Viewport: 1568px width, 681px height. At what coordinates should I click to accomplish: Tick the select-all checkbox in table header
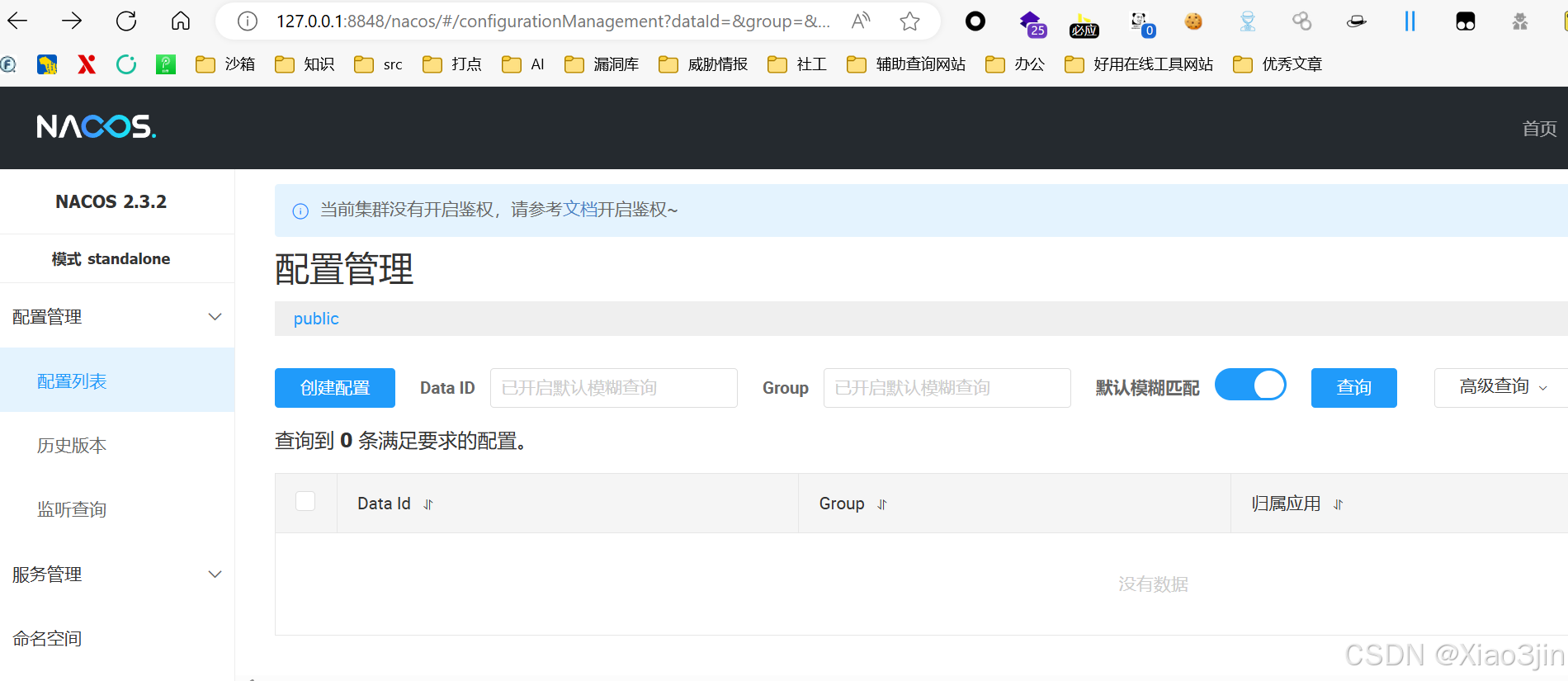[x=305, y=501]
